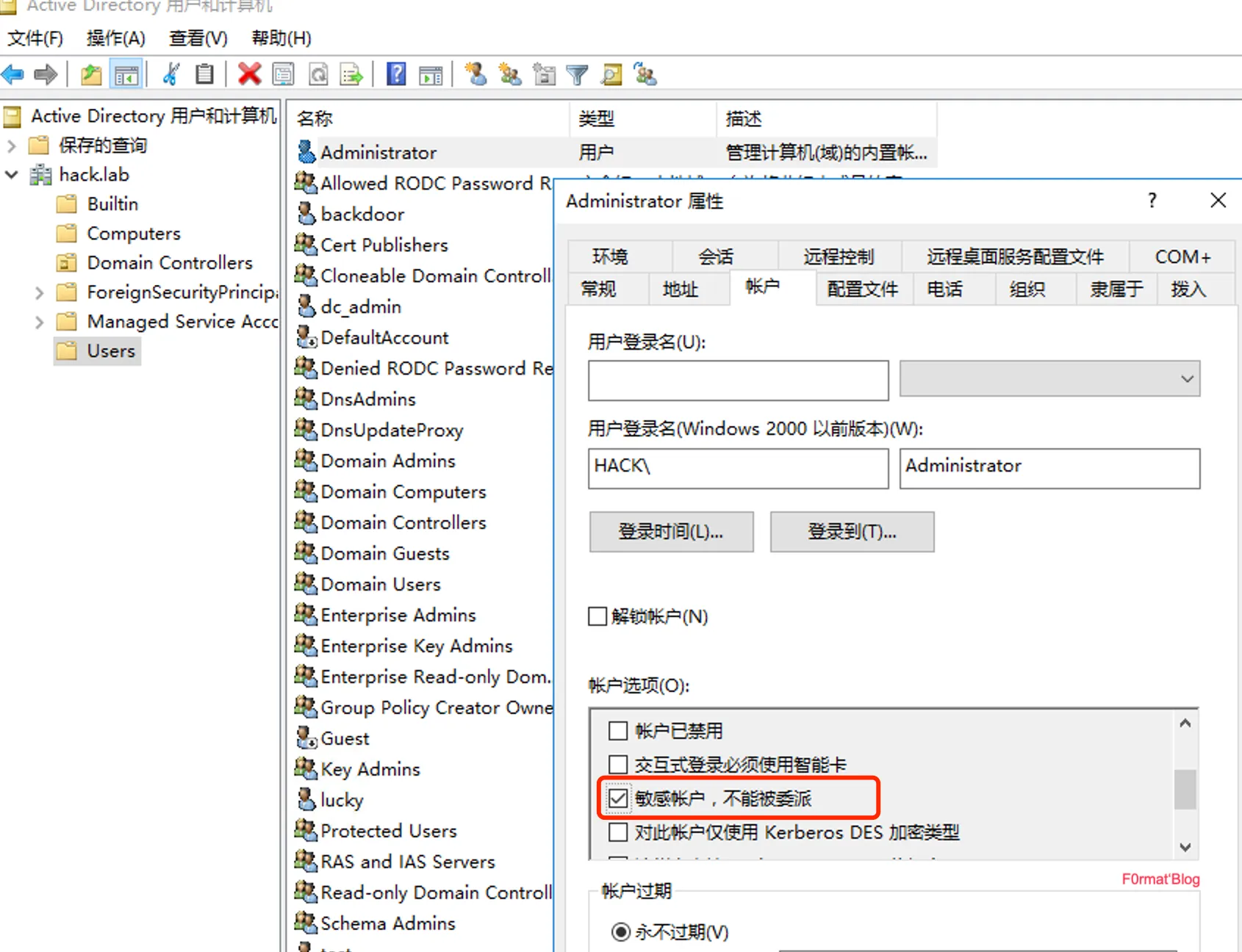Click the scissors Cut icon
Image resolution: width=1242 pixels, height=952 pixels.
point(170,74)
